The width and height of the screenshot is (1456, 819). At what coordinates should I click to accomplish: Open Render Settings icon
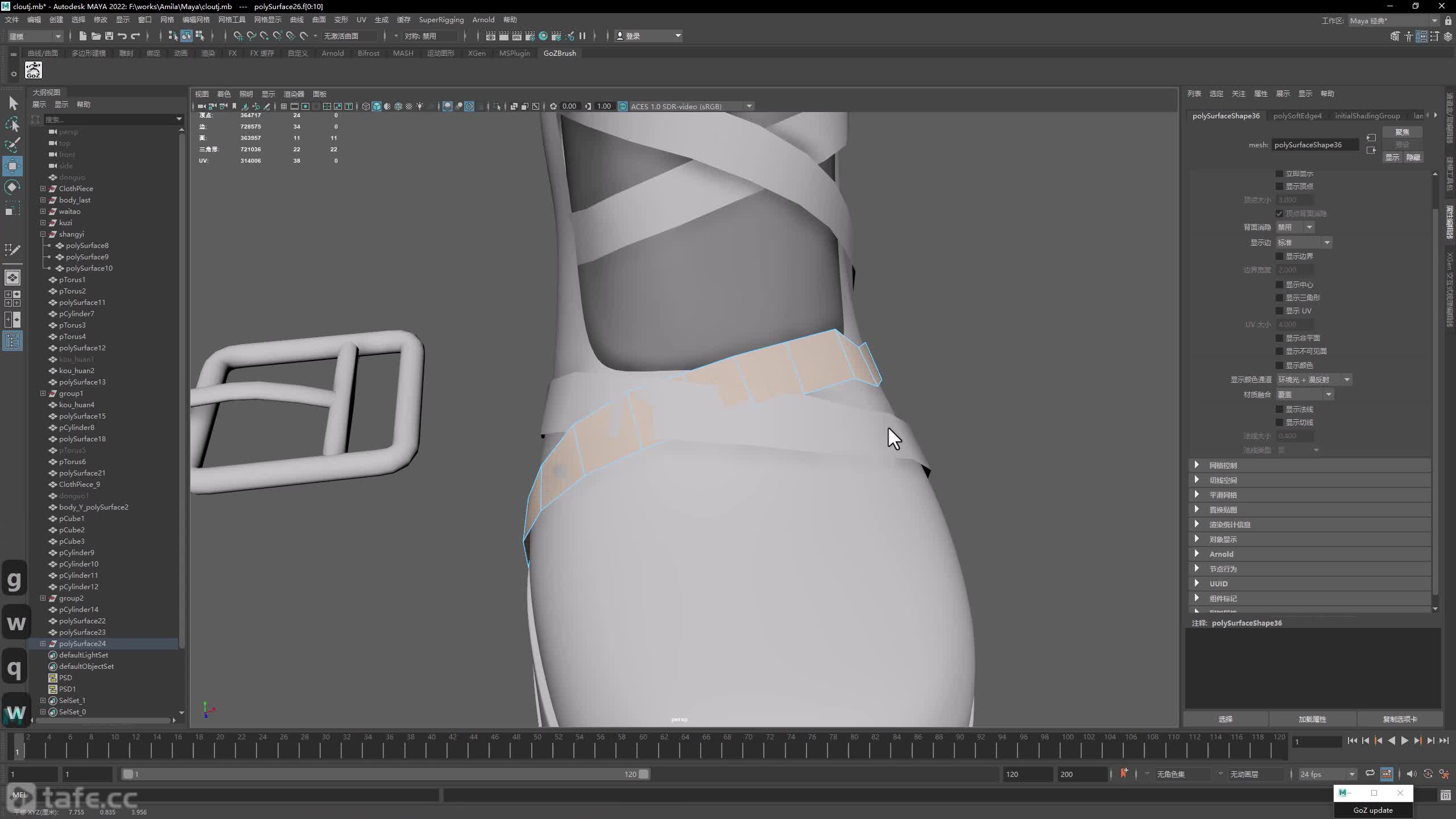point(530,36)
